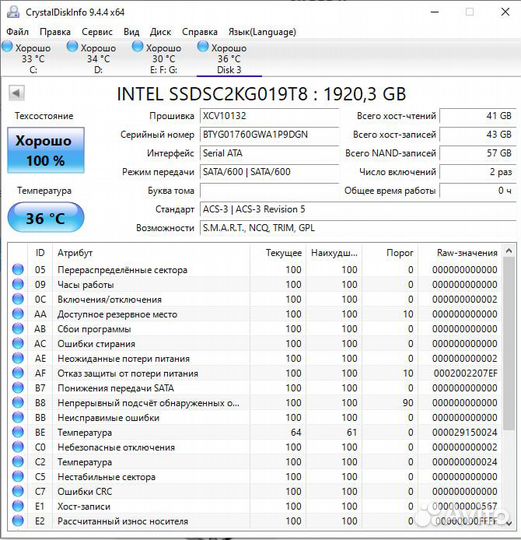
Task: Open the Диск menu
Action: (x=160, y=32)
